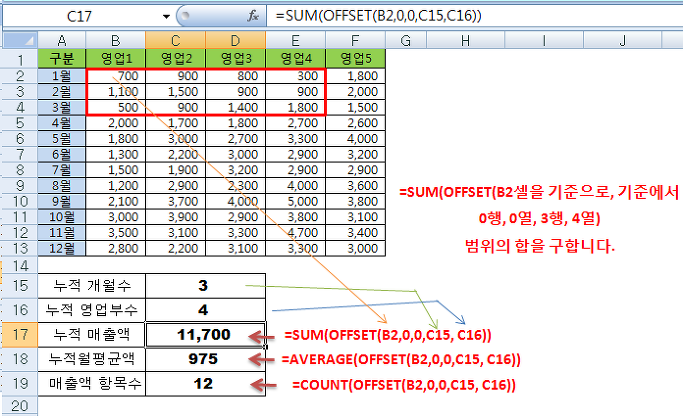Click the cell labeled 구분
683x420 pixels.
tap(62, 58)
